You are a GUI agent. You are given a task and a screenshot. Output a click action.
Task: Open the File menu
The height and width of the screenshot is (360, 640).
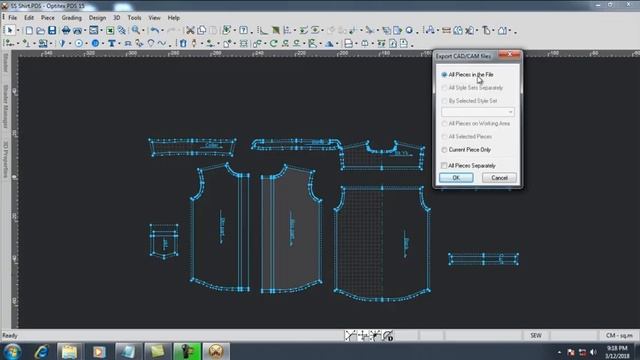tap(13, 18)
